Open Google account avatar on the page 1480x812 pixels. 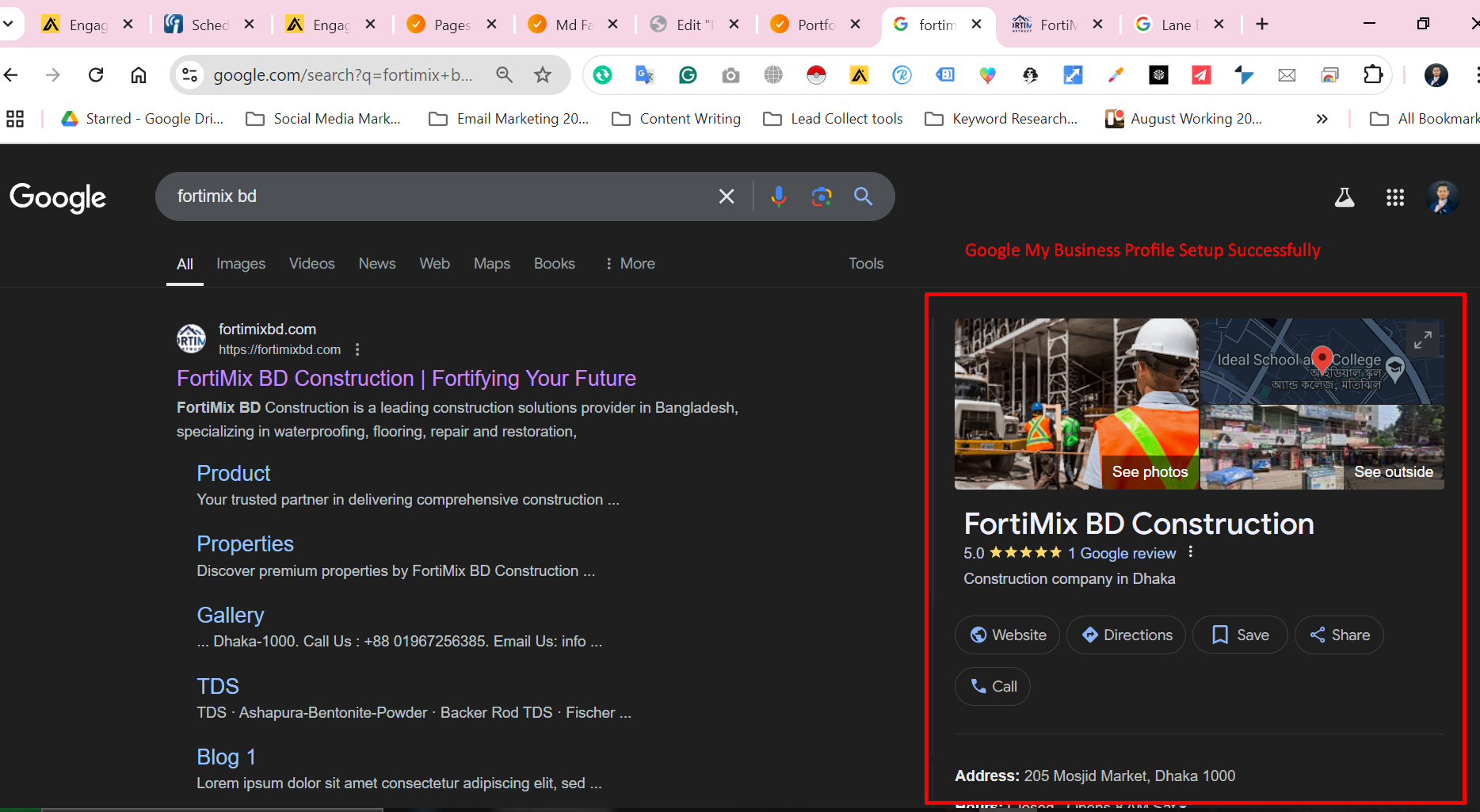click(1443, 197)
